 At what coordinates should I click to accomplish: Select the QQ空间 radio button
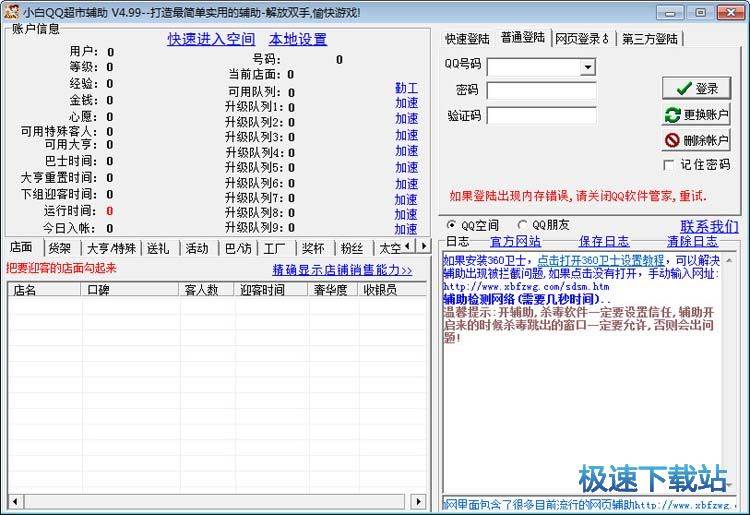(x=451, y=225)
